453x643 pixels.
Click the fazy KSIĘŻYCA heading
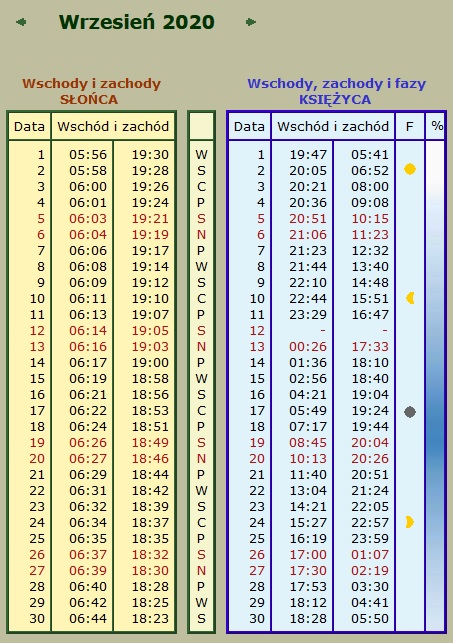pyautogui.click(x=336, y=91)
